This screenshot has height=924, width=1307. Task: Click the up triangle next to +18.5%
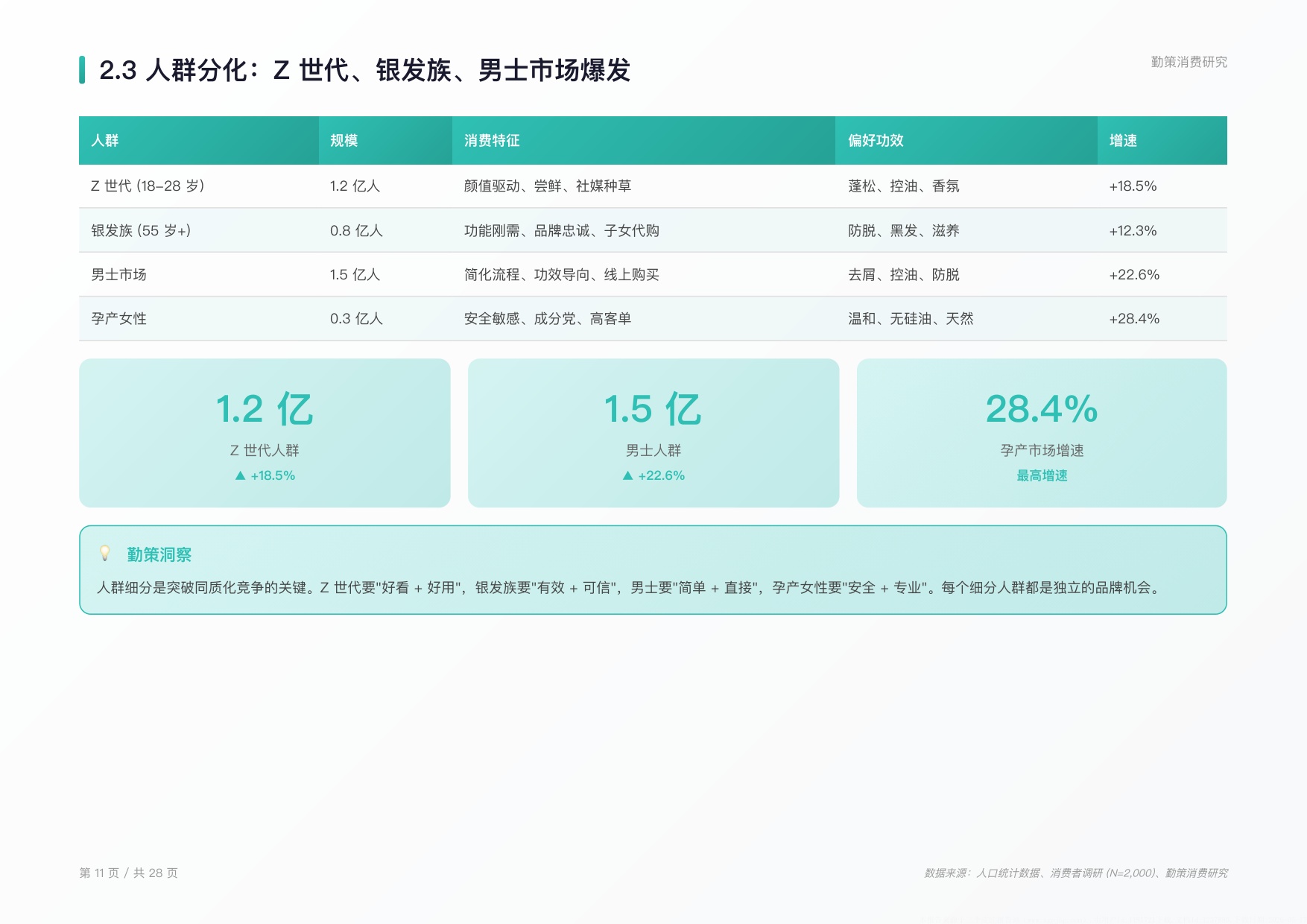pyautogui.click(x=240, y=475)
